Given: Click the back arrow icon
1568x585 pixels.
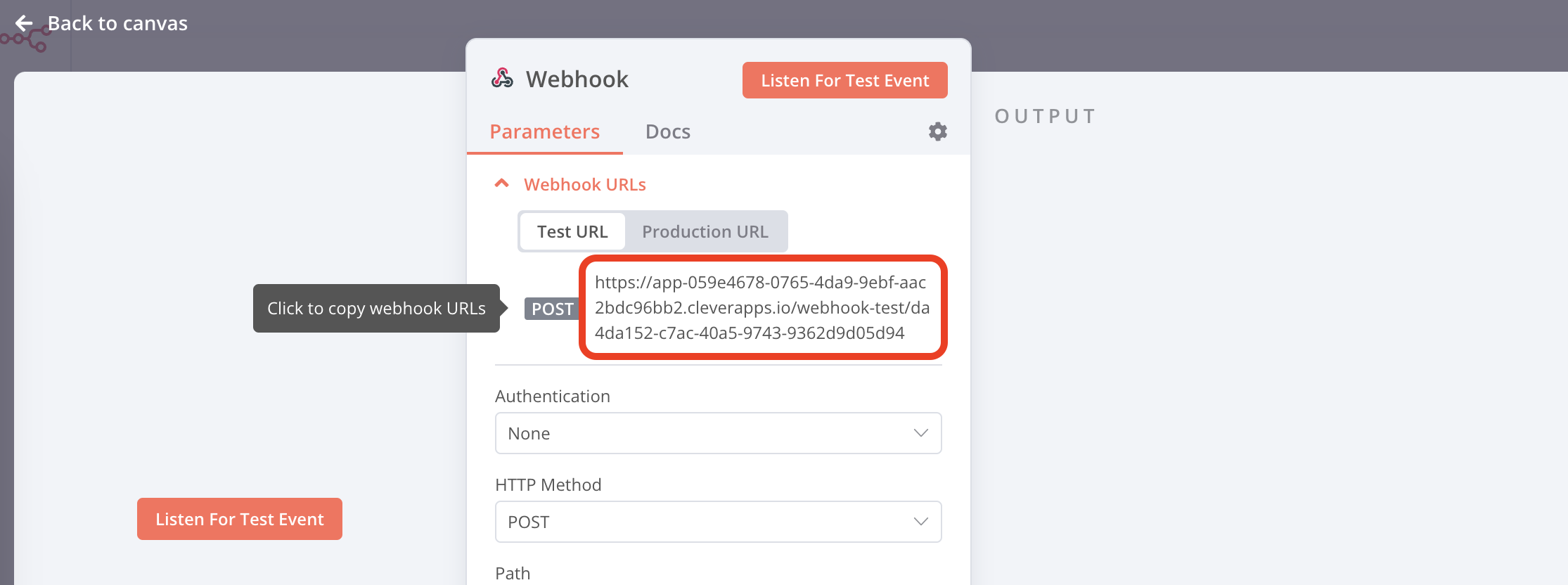Looking at the screenshot, I should (25, 24).
